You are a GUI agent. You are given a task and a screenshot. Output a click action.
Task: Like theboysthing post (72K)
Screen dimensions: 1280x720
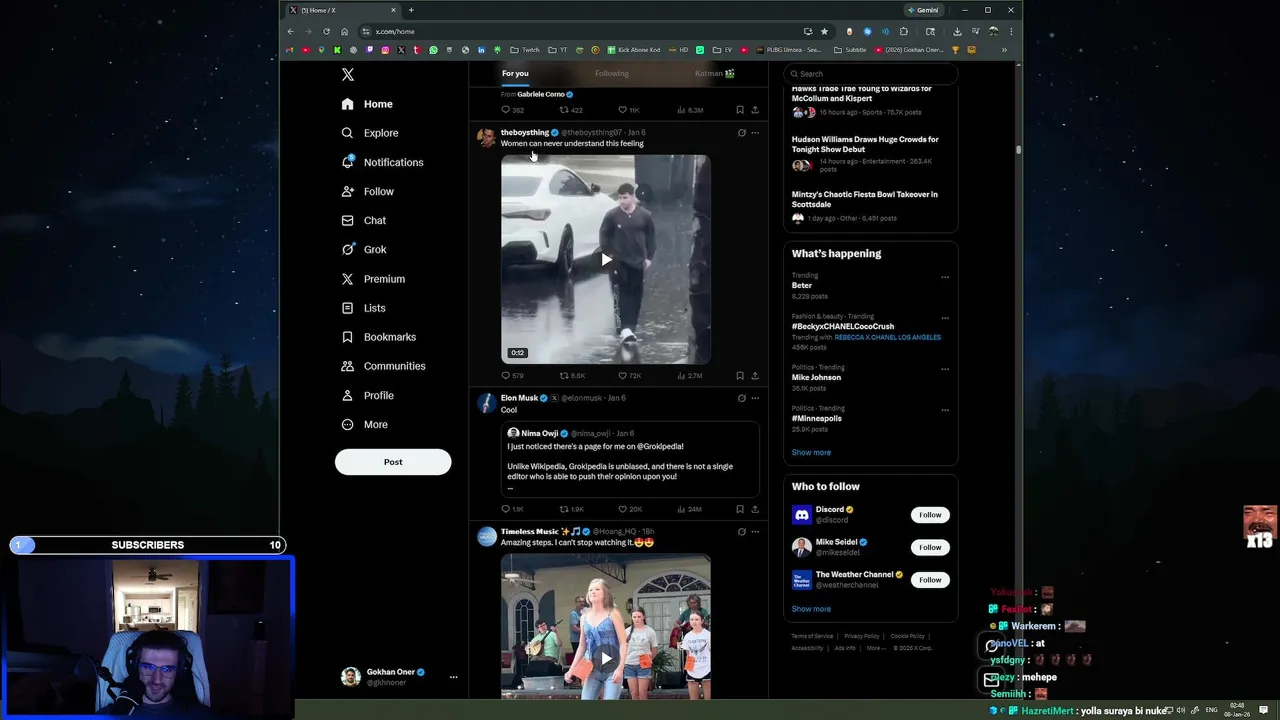tap(630, 376)
